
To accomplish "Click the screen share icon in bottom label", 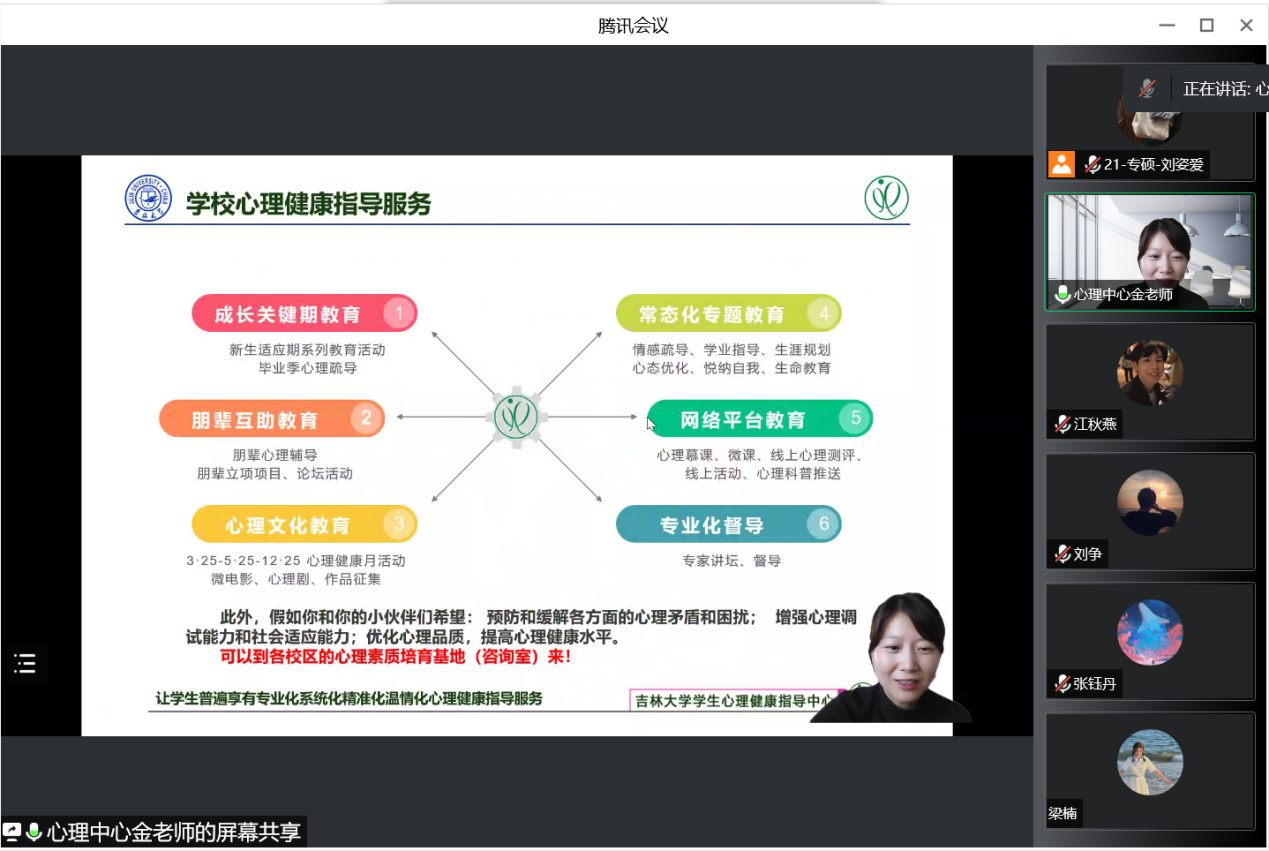I will (12, 831).
